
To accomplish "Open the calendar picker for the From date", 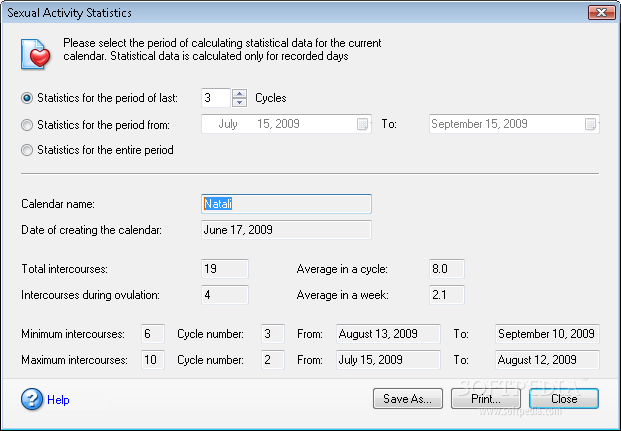I will click(362, 124).
